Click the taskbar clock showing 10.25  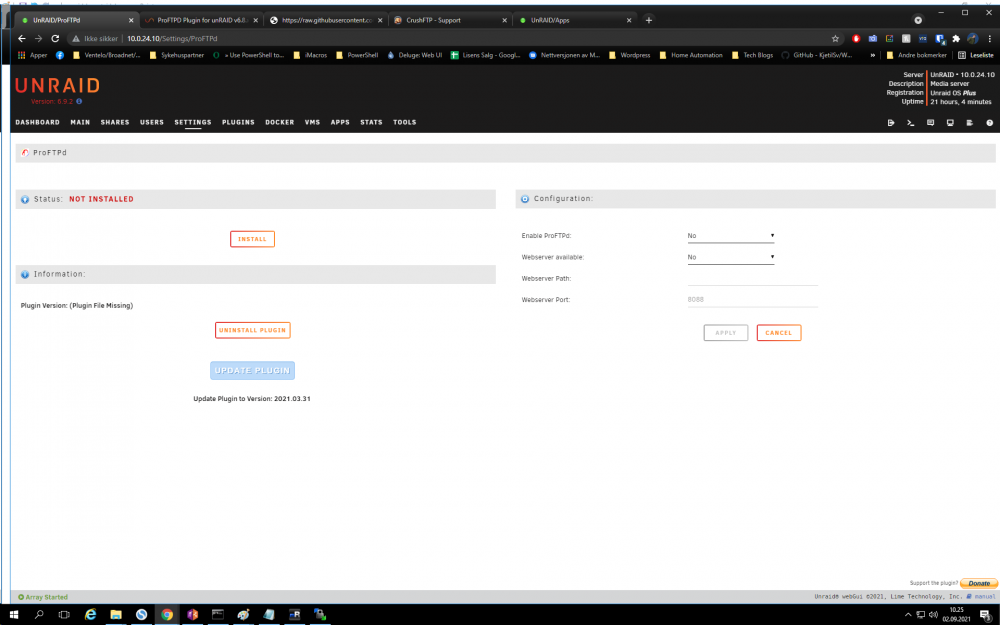pyautogui.click(x=957, y=615)
